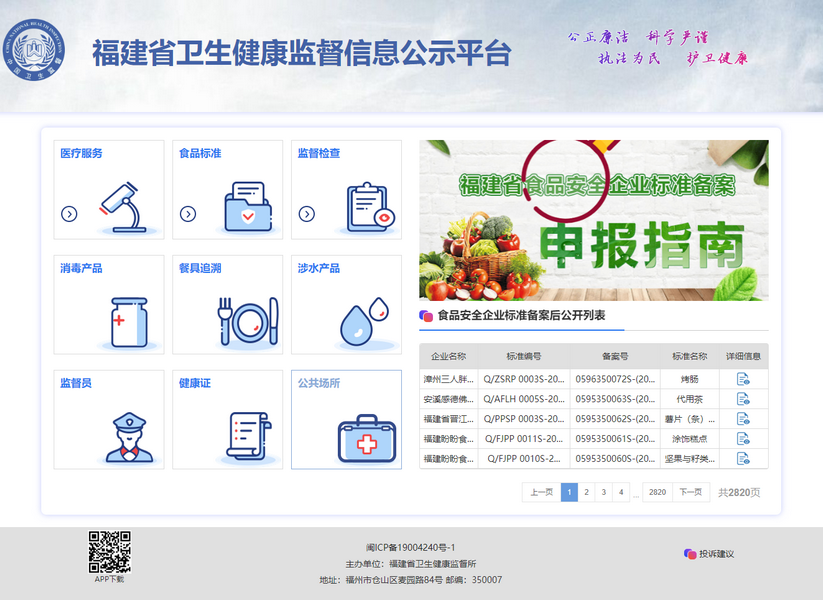Image resolution: width=823 pixels, height=600 pixels.
Task: Go to page 2 of list
Action: 586,492
